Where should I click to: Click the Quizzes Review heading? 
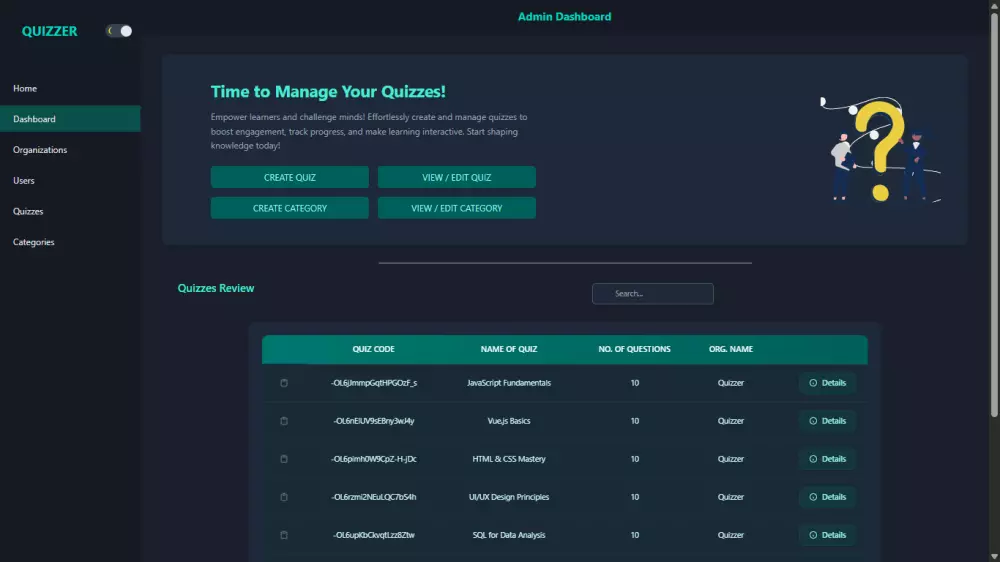(216, 288)
